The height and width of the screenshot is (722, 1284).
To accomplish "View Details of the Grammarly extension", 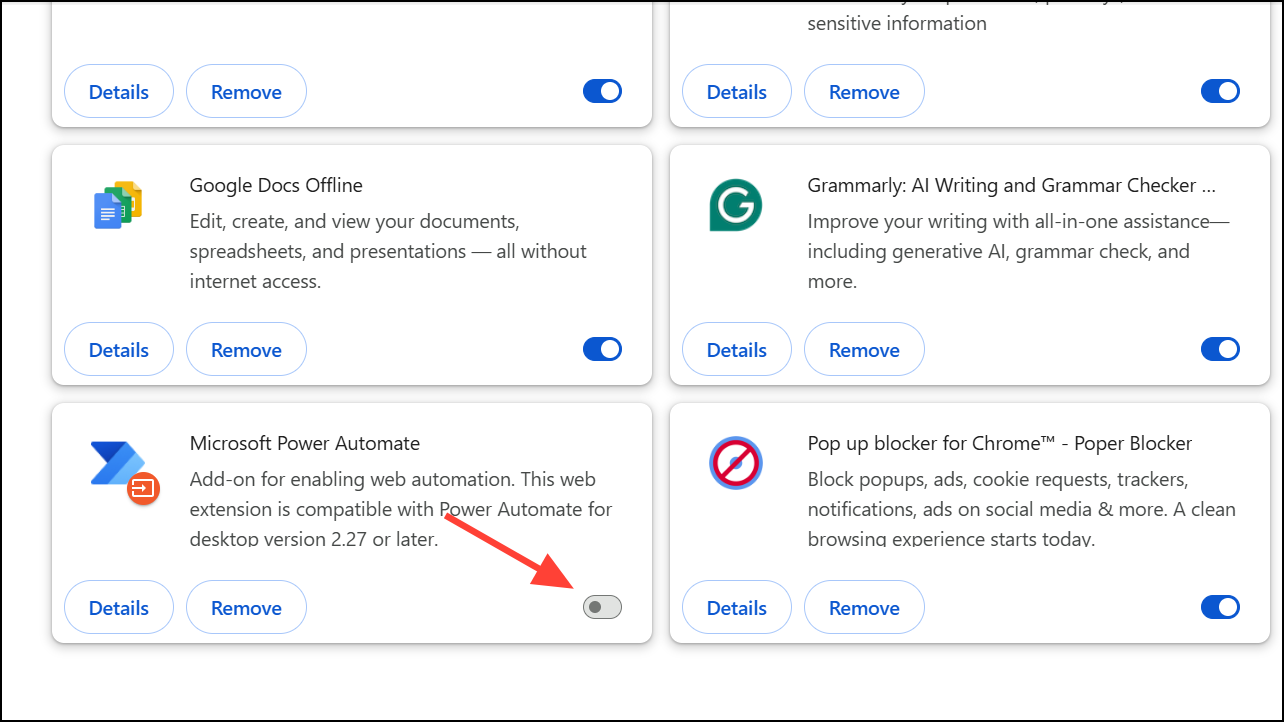I will click(x=735, y=349).
